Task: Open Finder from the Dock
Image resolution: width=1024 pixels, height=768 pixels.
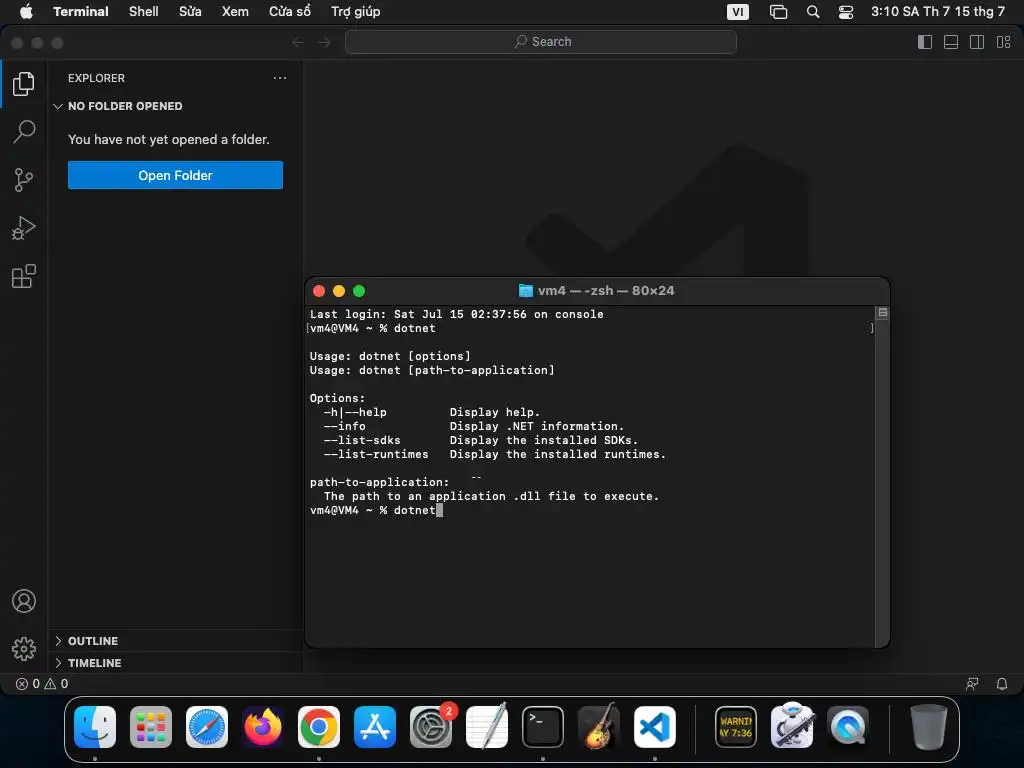Action: click(95, 727)
